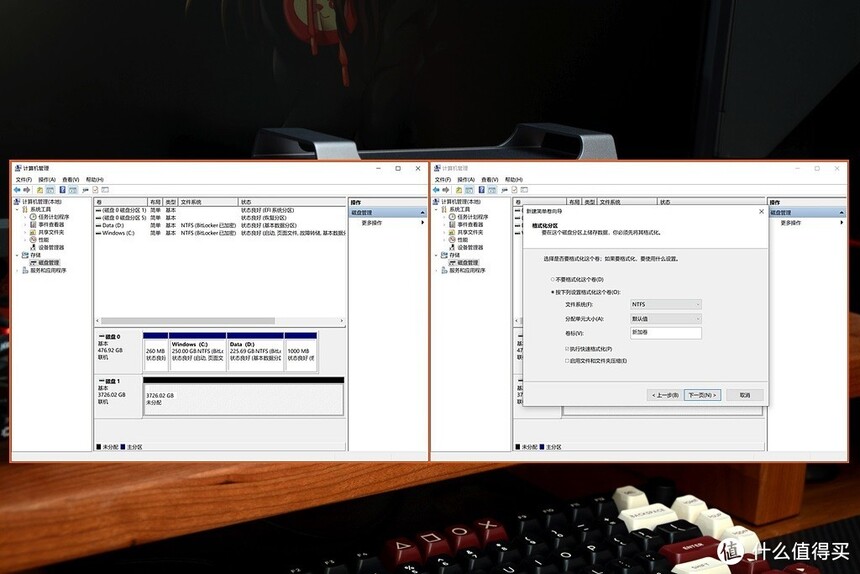
Task: Toggle console tree icon in left window toolbar
Action: (50, 190)
